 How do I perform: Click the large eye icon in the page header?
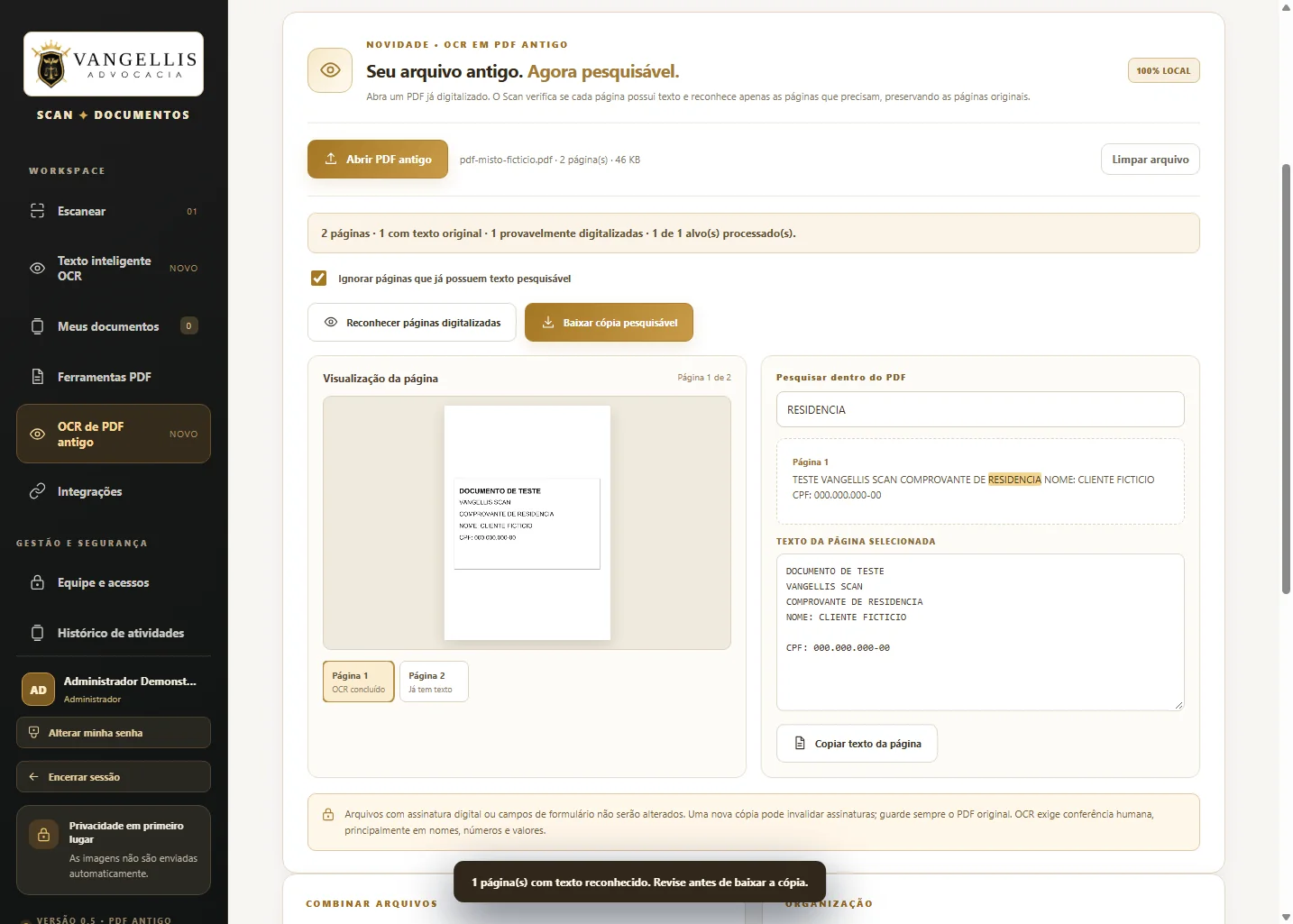pyautogui.click(x=330, y=70)
